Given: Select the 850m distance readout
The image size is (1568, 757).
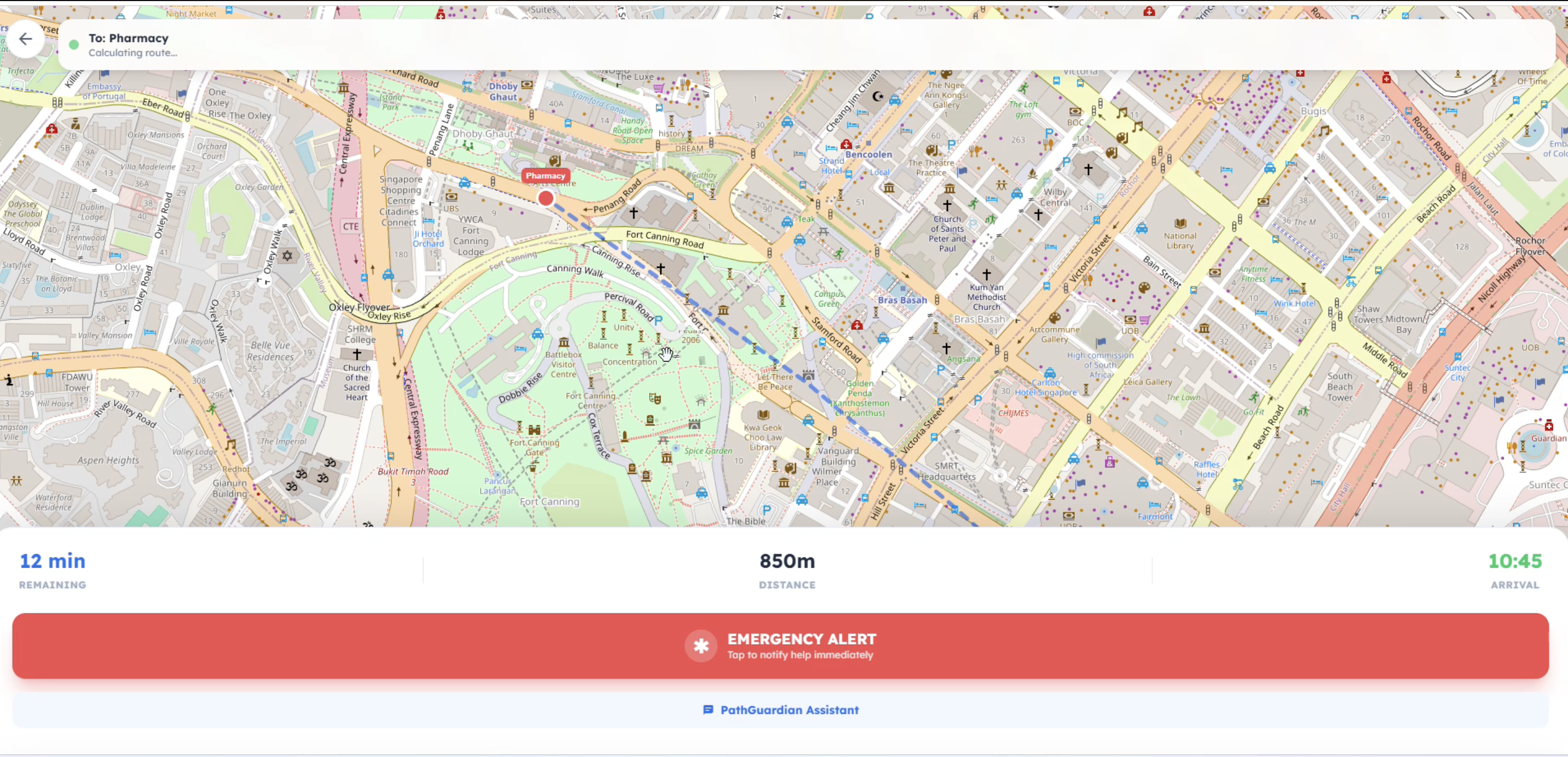Looking at the screenshot, I should click(786, 561).
